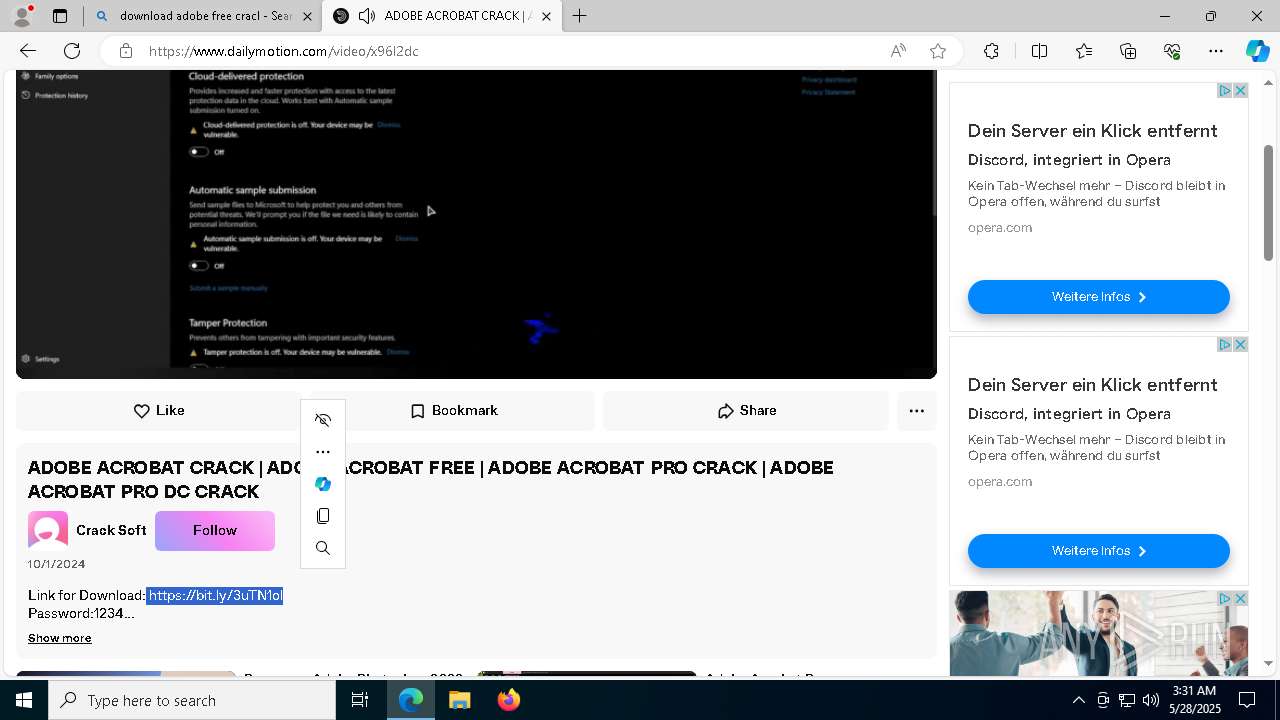Share the video

(x=746, y=411)
